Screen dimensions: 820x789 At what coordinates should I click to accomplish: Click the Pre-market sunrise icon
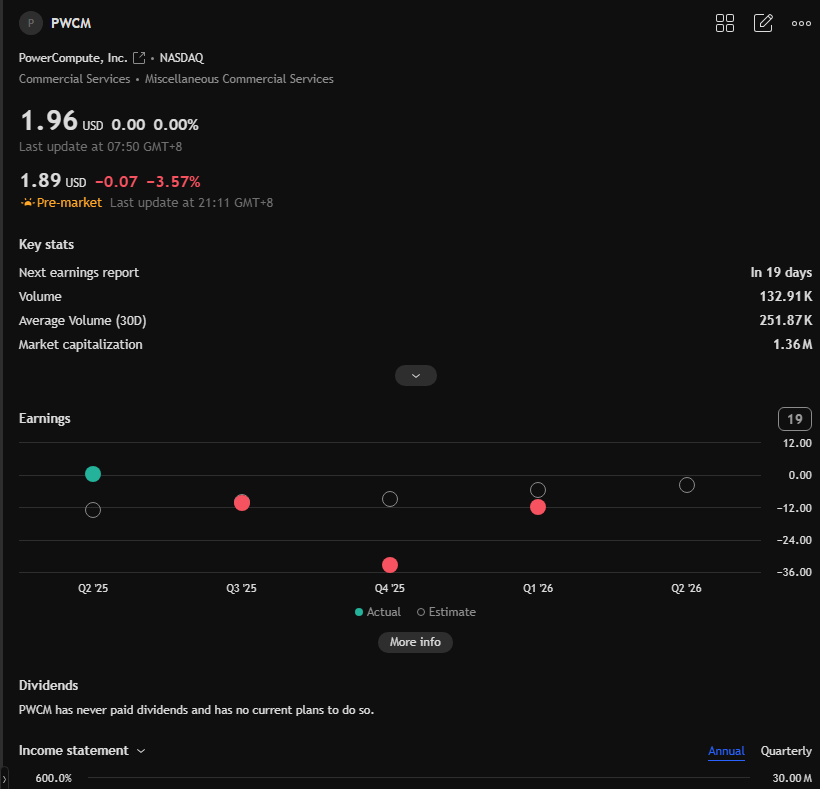tap(27, 202)
